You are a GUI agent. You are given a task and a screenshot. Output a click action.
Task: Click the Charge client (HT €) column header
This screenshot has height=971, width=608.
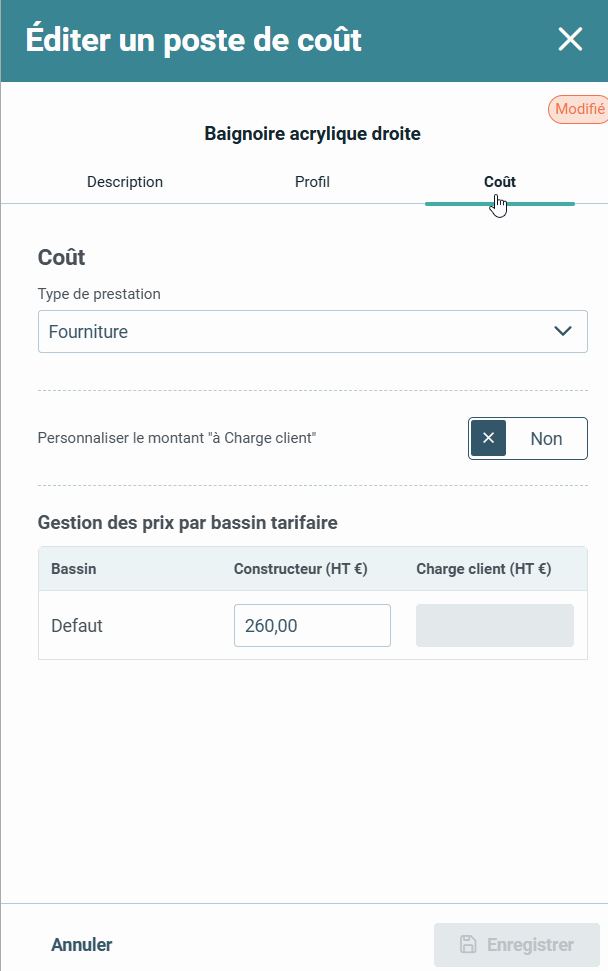tap(484, 569)
